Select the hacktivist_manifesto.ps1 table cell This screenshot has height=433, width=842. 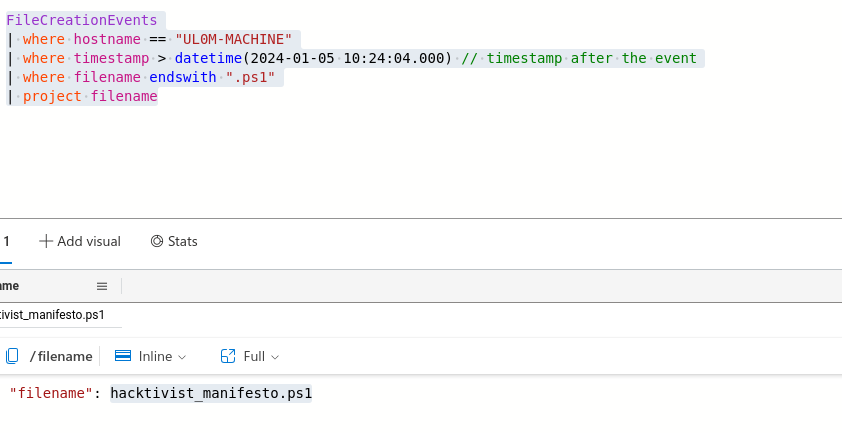[x=53, y=314]
